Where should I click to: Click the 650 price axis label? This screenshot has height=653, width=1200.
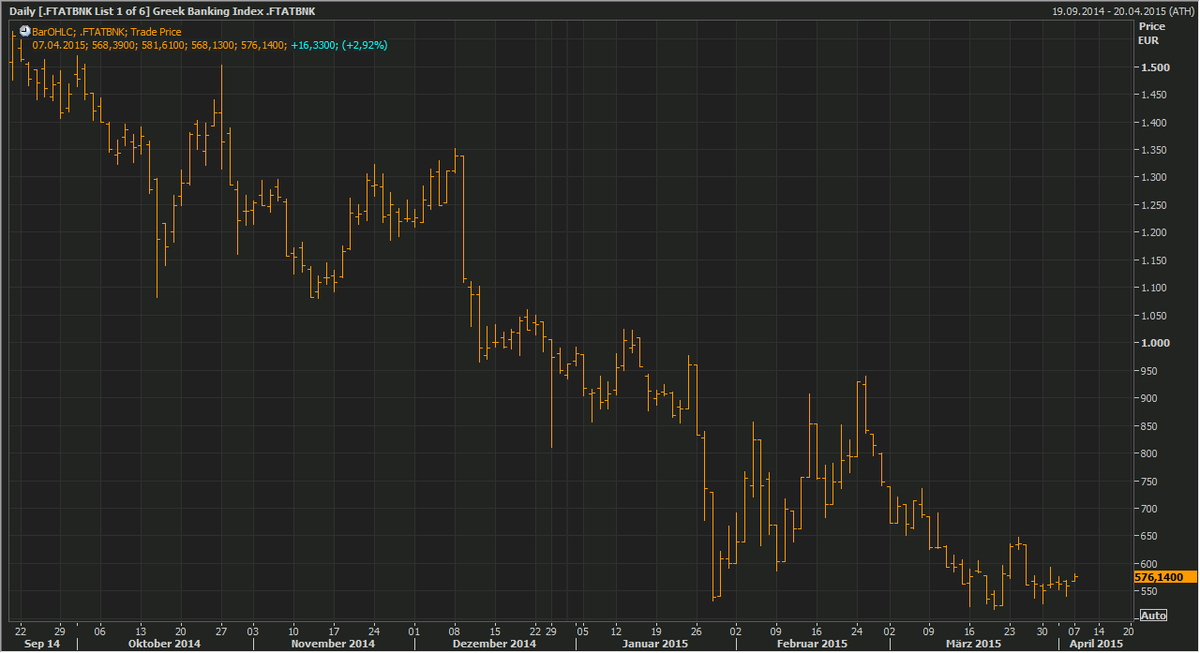[x=1150, y=536]
